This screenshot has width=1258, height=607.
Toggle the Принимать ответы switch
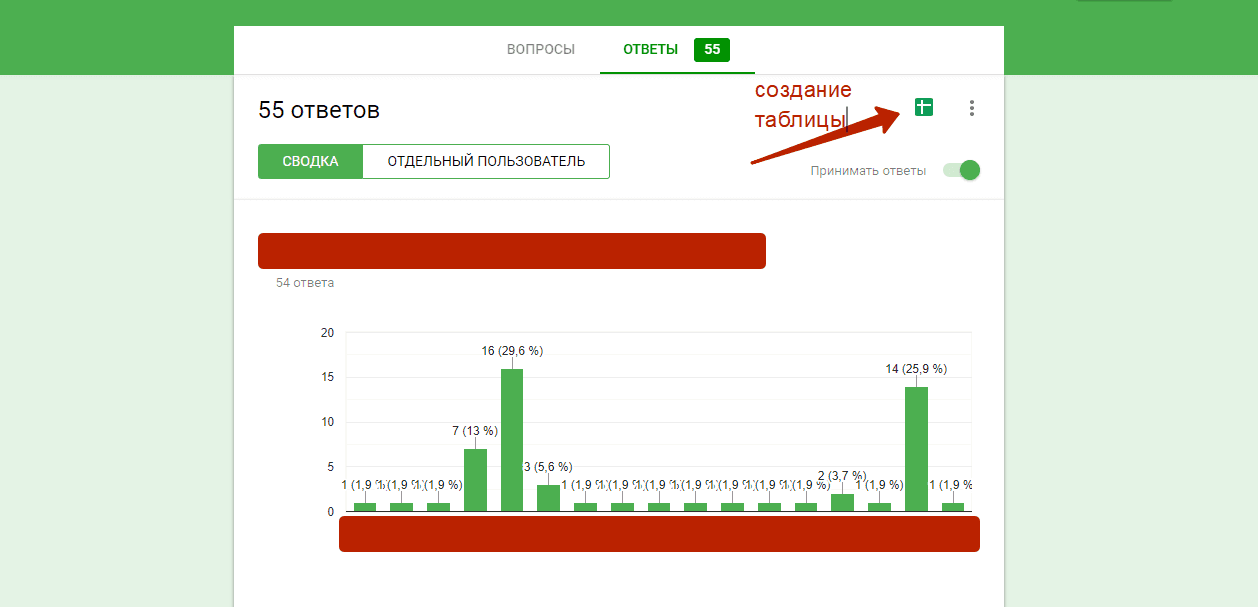point(962,170)
